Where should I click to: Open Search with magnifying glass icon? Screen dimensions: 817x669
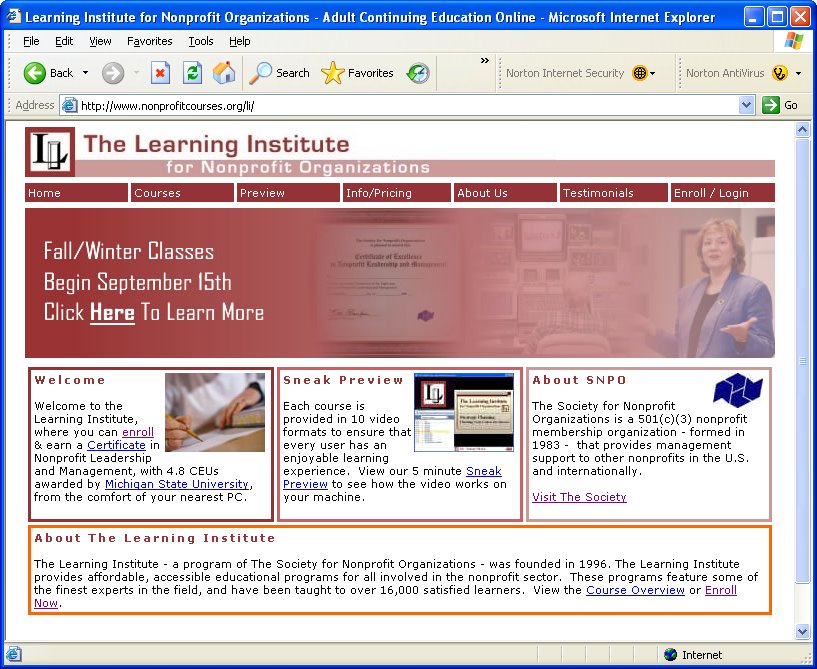click(x=260, y=73)
